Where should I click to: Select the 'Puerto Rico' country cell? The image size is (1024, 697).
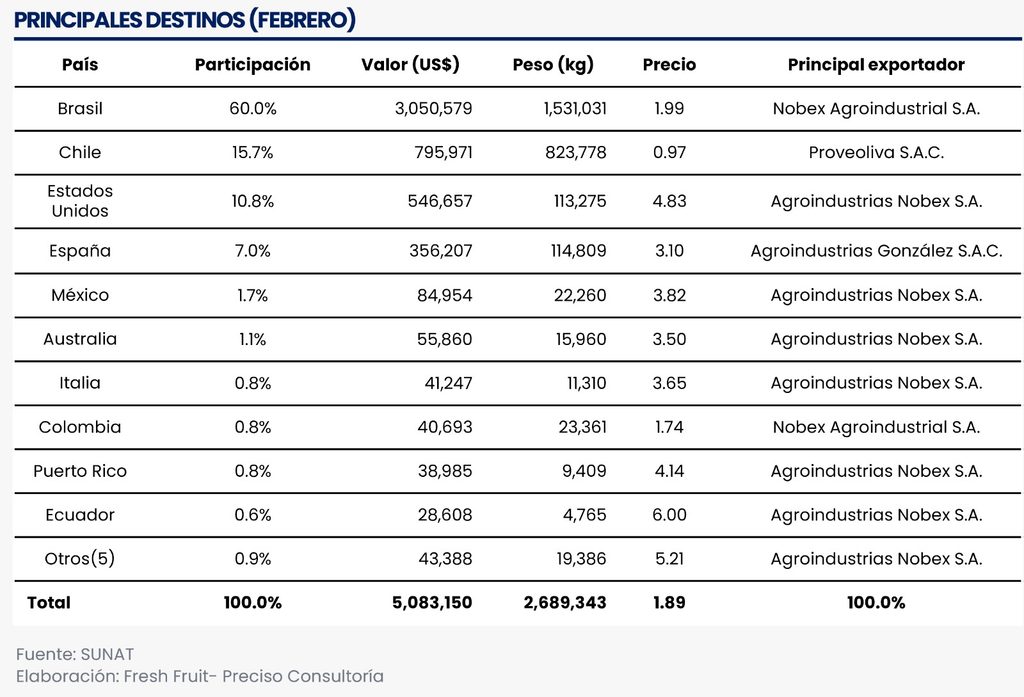pos(80,471)
